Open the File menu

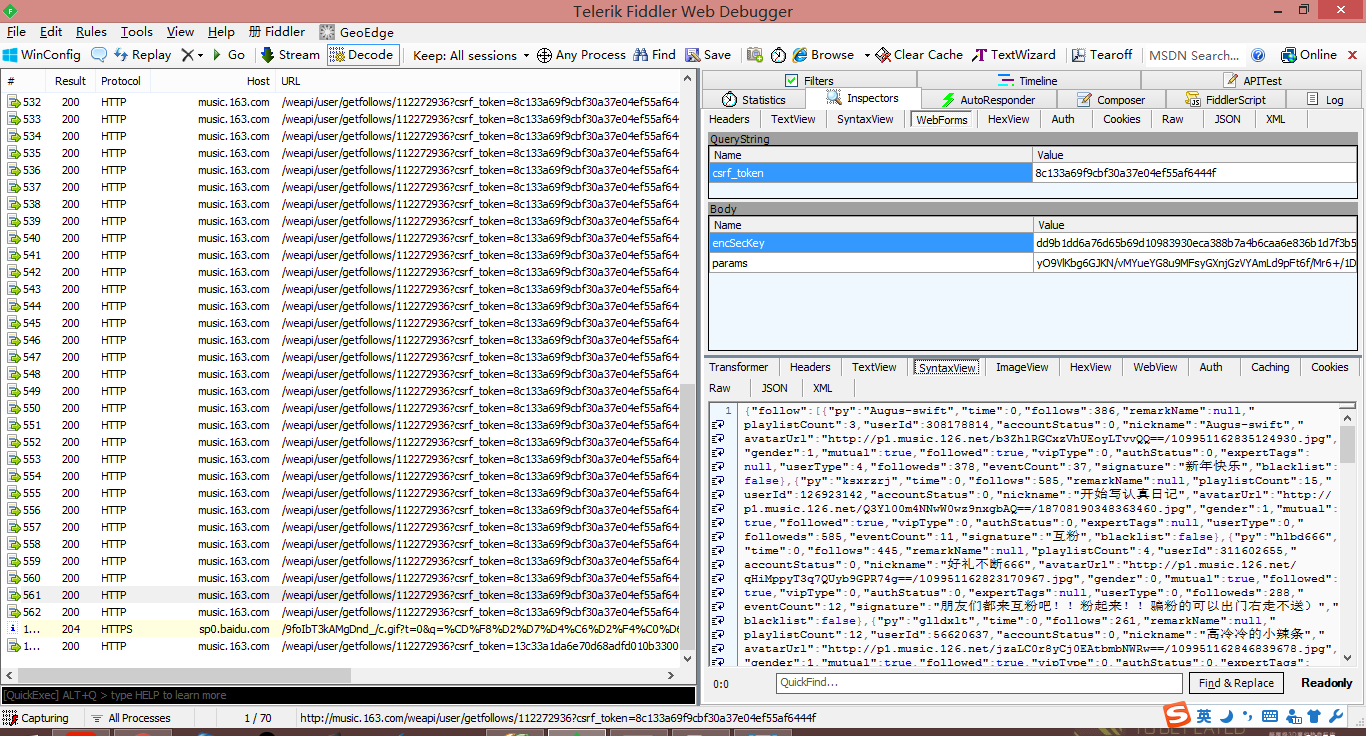(16, 32)
